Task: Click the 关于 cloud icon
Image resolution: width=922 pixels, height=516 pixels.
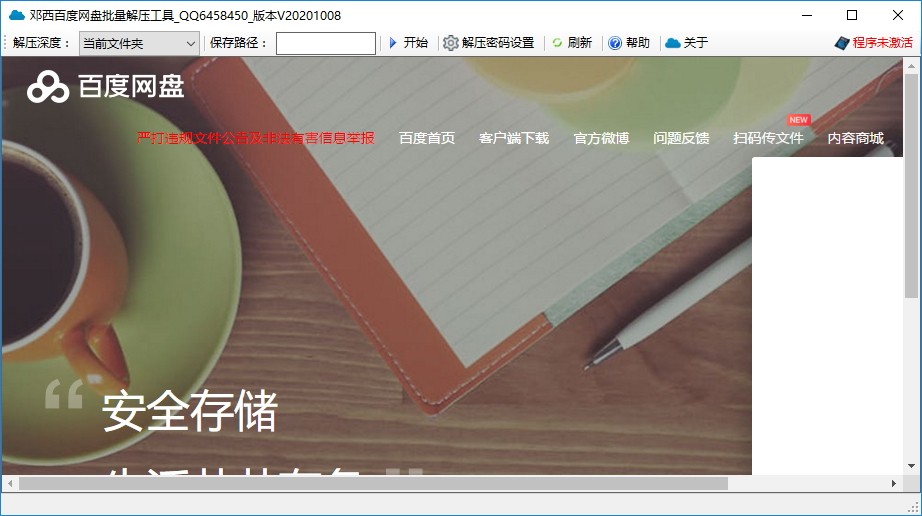Action: [673, 43]
